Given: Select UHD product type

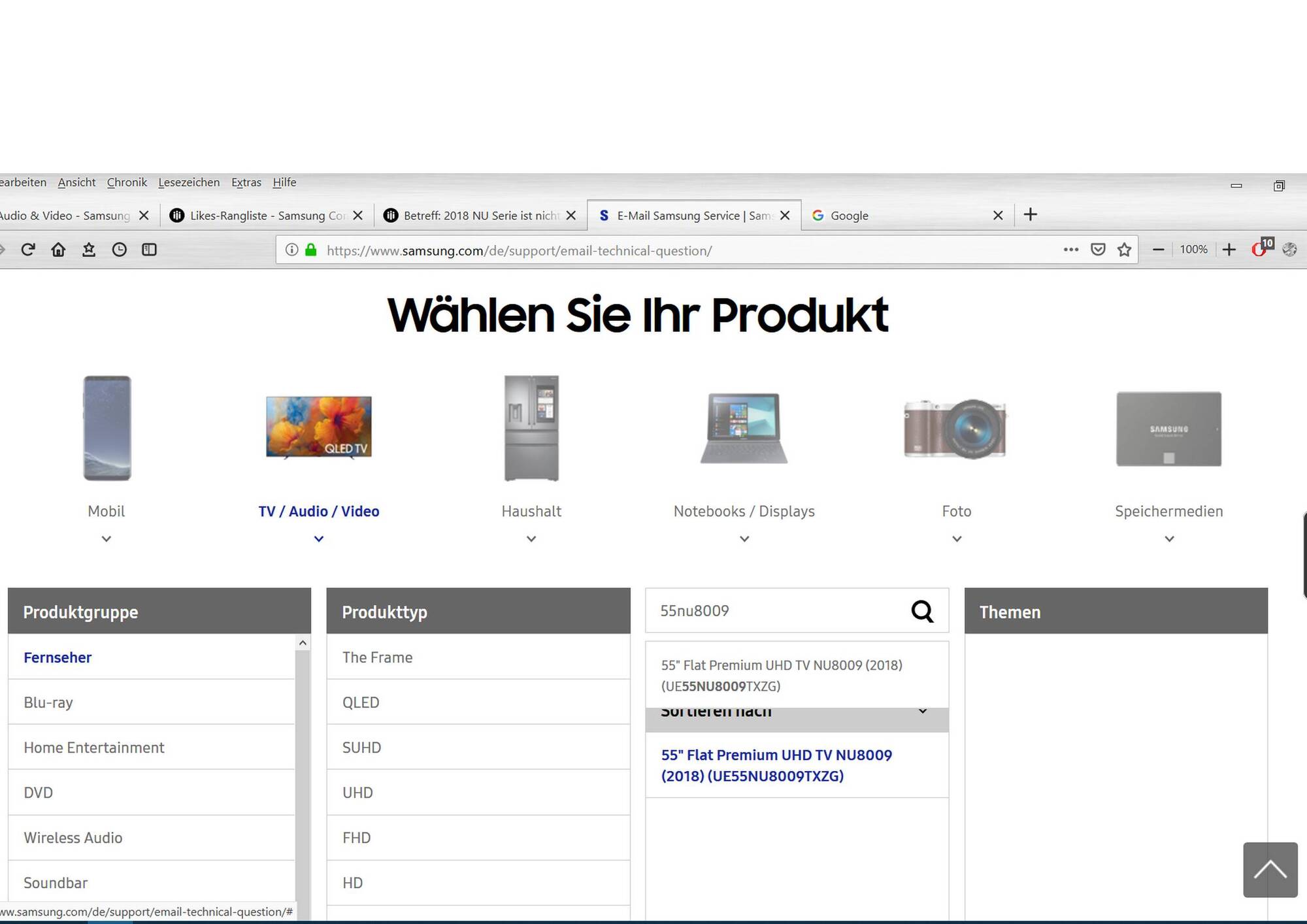Looking at the screenshot, I should [478, 792].
